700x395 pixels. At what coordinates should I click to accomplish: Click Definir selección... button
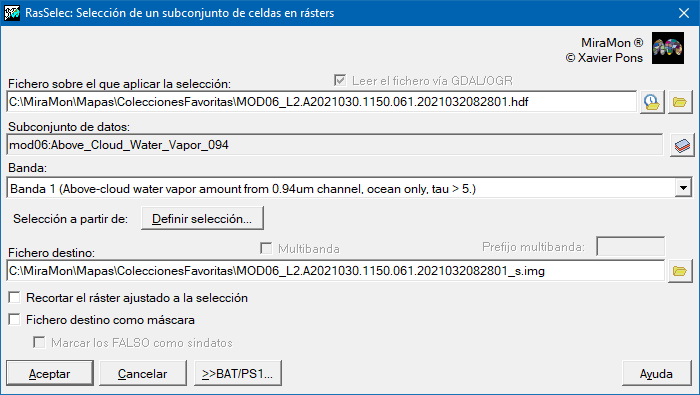[202, 219]
